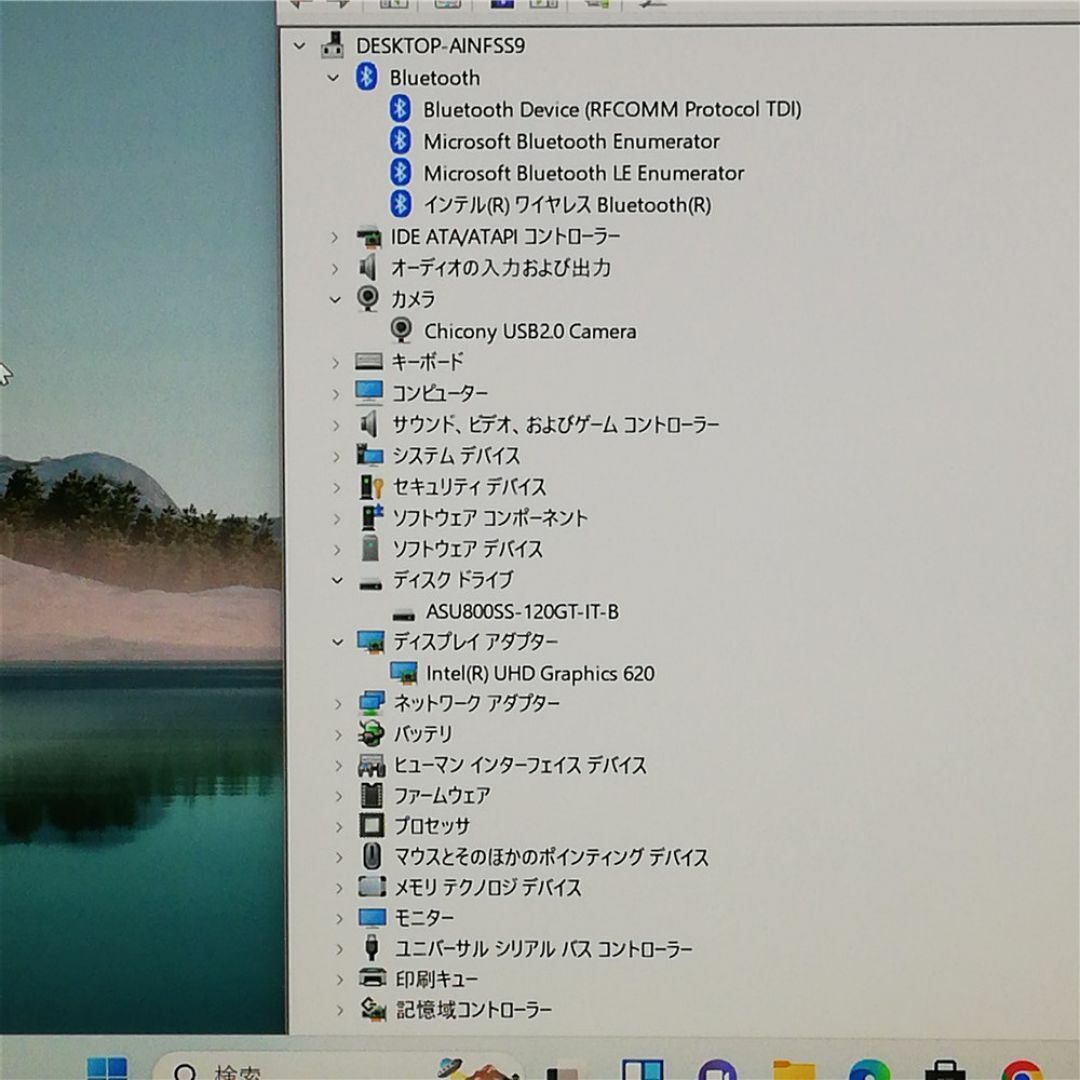1080x1080 pixels.
Task: Select the text Chicony USB2.0 Camera
Action: (x=530, y=331)
